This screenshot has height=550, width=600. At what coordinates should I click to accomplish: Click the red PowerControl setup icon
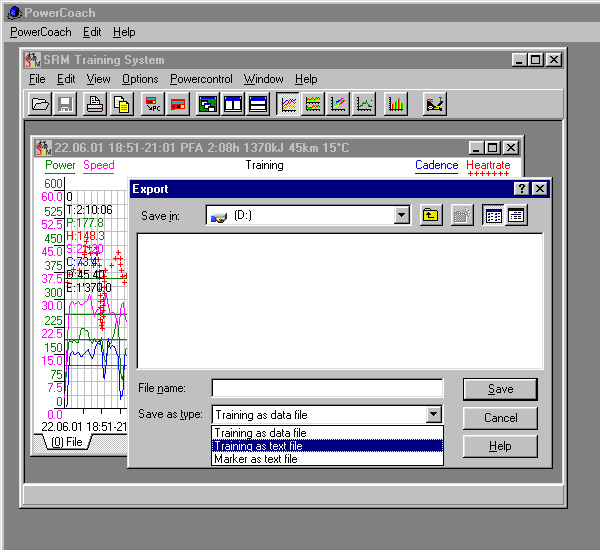[x=178, y=104]
